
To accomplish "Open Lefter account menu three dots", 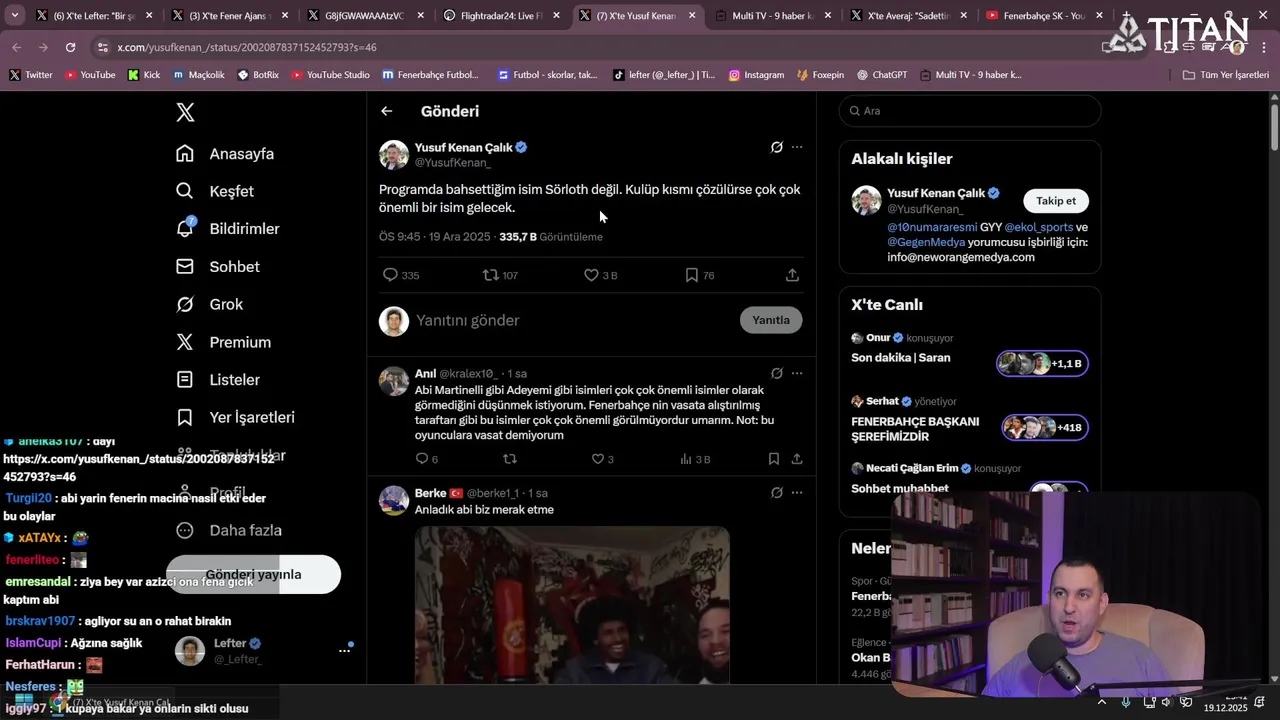I will [x=344, y=650].
